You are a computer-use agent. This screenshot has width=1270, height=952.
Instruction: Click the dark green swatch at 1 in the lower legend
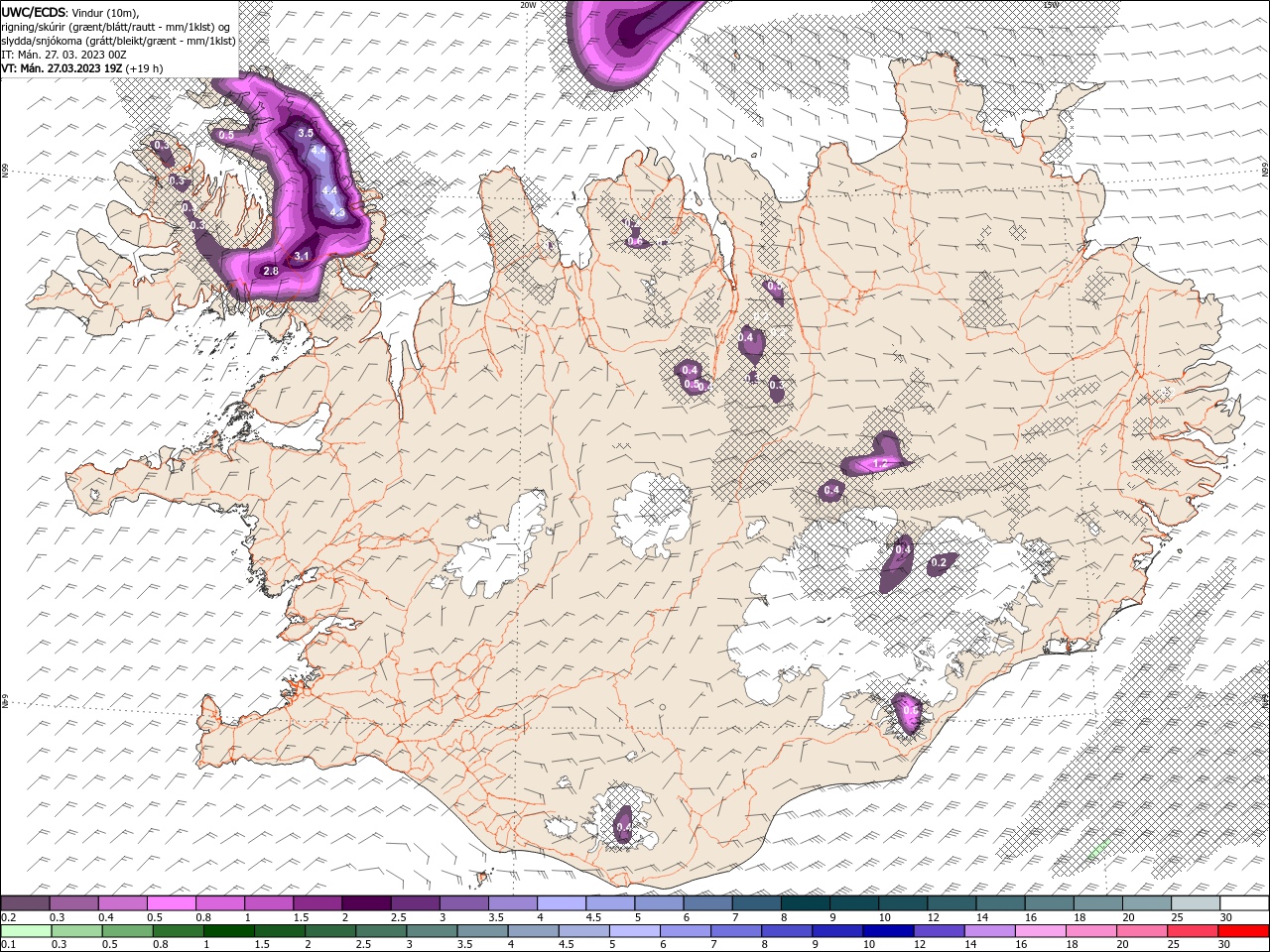pyautogui.click(x=228, y=931)
